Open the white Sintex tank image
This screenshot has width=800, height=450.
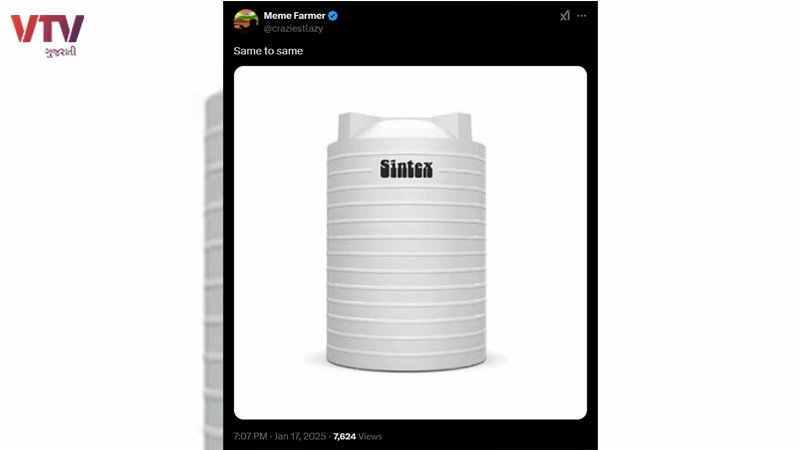pyautogui.click(x=410, y=242)
